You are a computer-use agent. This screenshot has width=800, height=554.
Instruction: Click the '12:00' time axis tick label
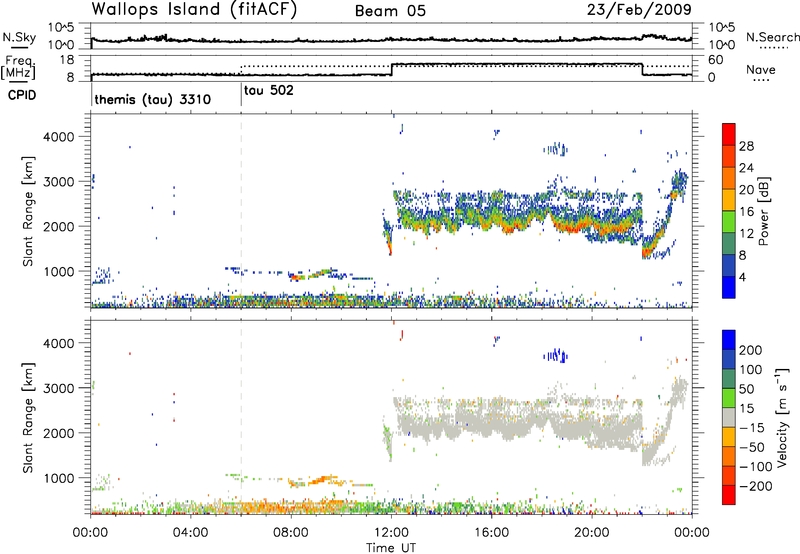(x=391, y=533)
